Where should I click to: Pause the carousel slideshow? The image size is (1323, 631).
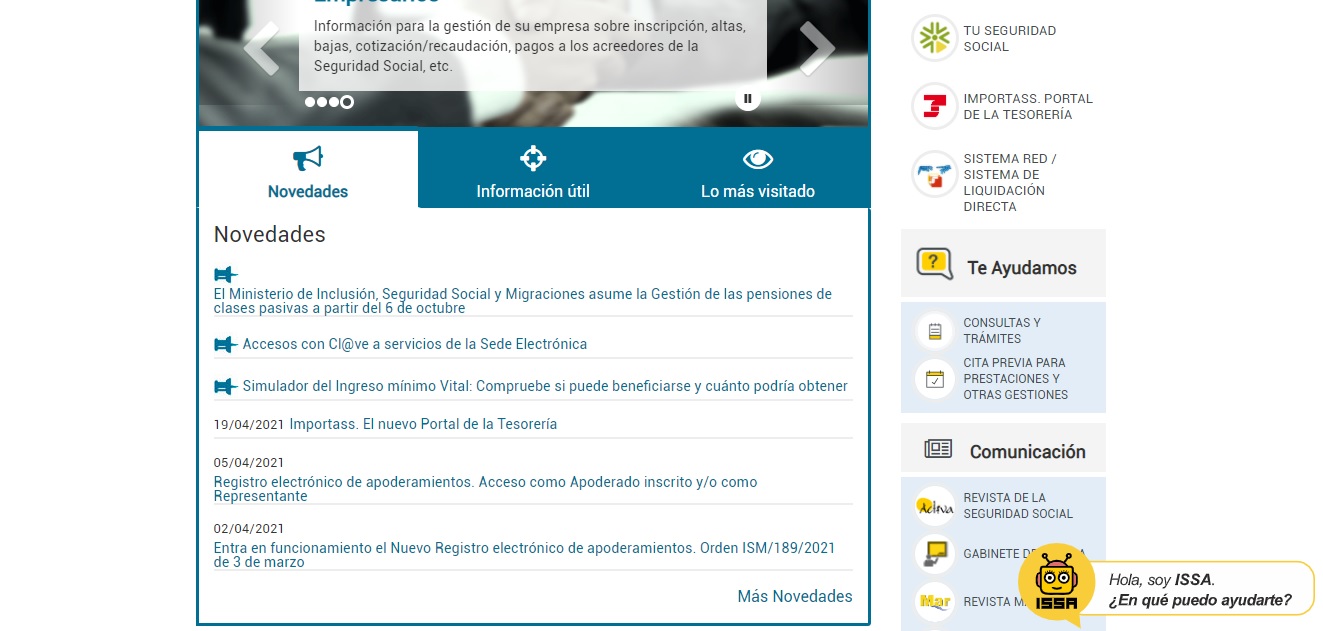747,98
